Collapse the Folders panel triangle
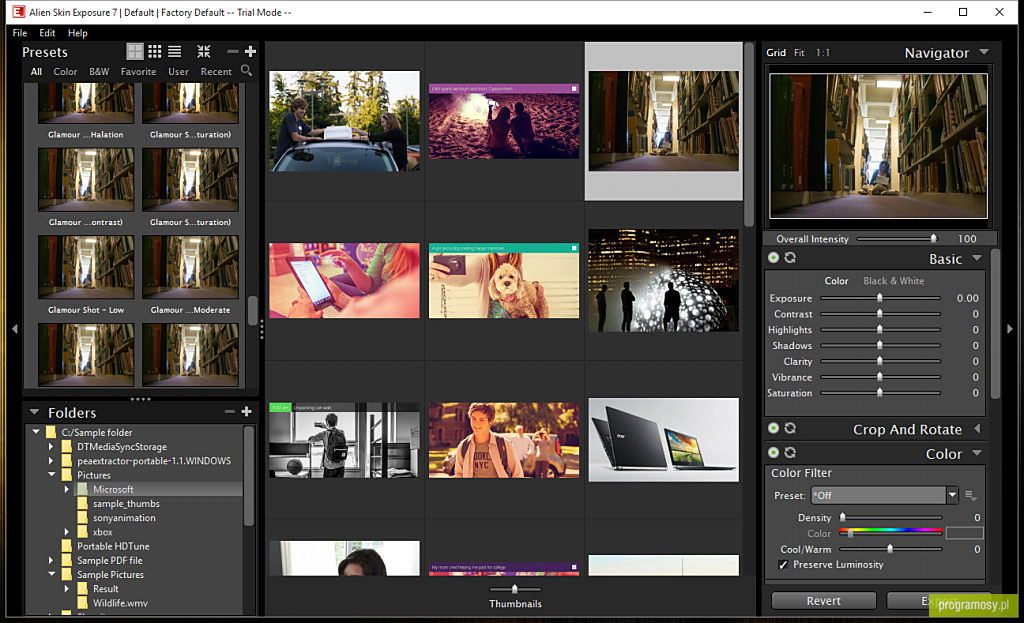The image size is (1024, 623). pyautogui.click(x=34, y=412)
